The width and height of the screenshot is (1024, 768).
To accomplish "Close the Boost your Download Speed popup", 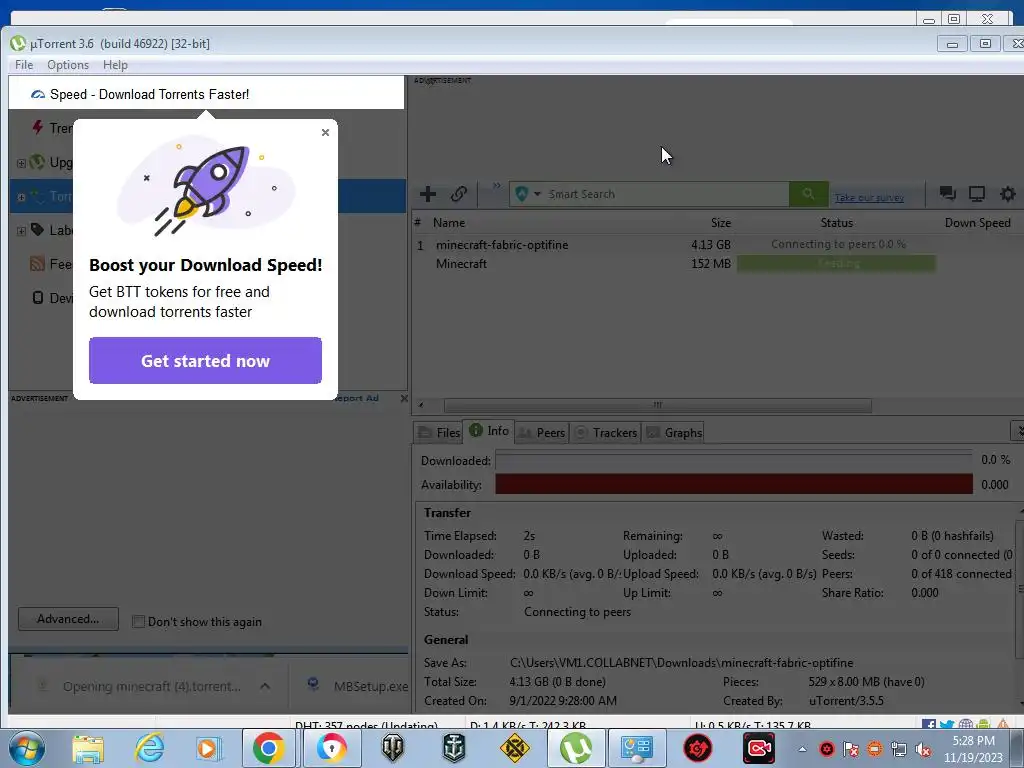I will tap(325, 133).
